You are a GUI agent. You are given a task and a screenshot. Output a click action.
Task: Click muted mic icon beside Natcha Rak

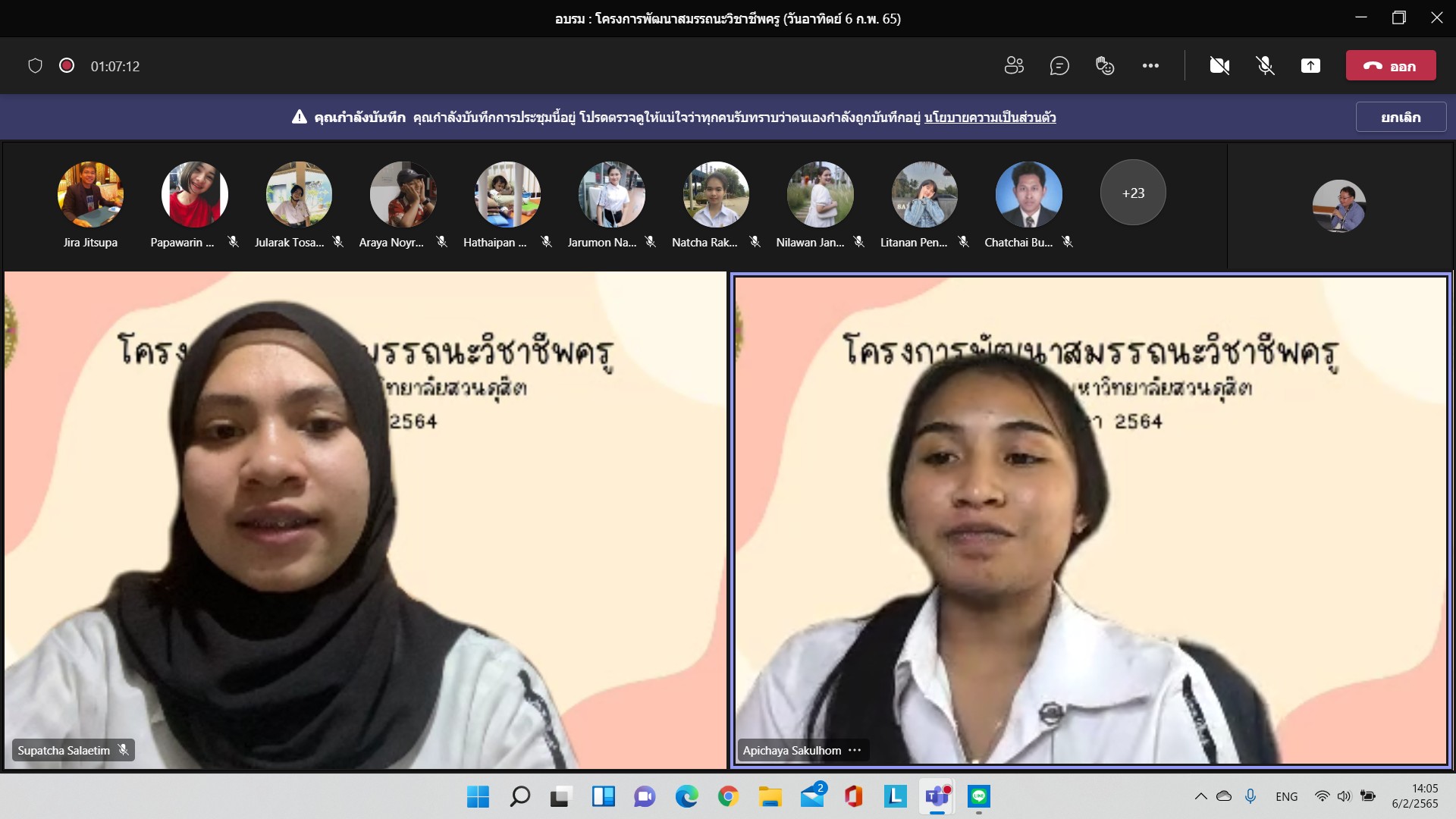[x=755, y=242]
